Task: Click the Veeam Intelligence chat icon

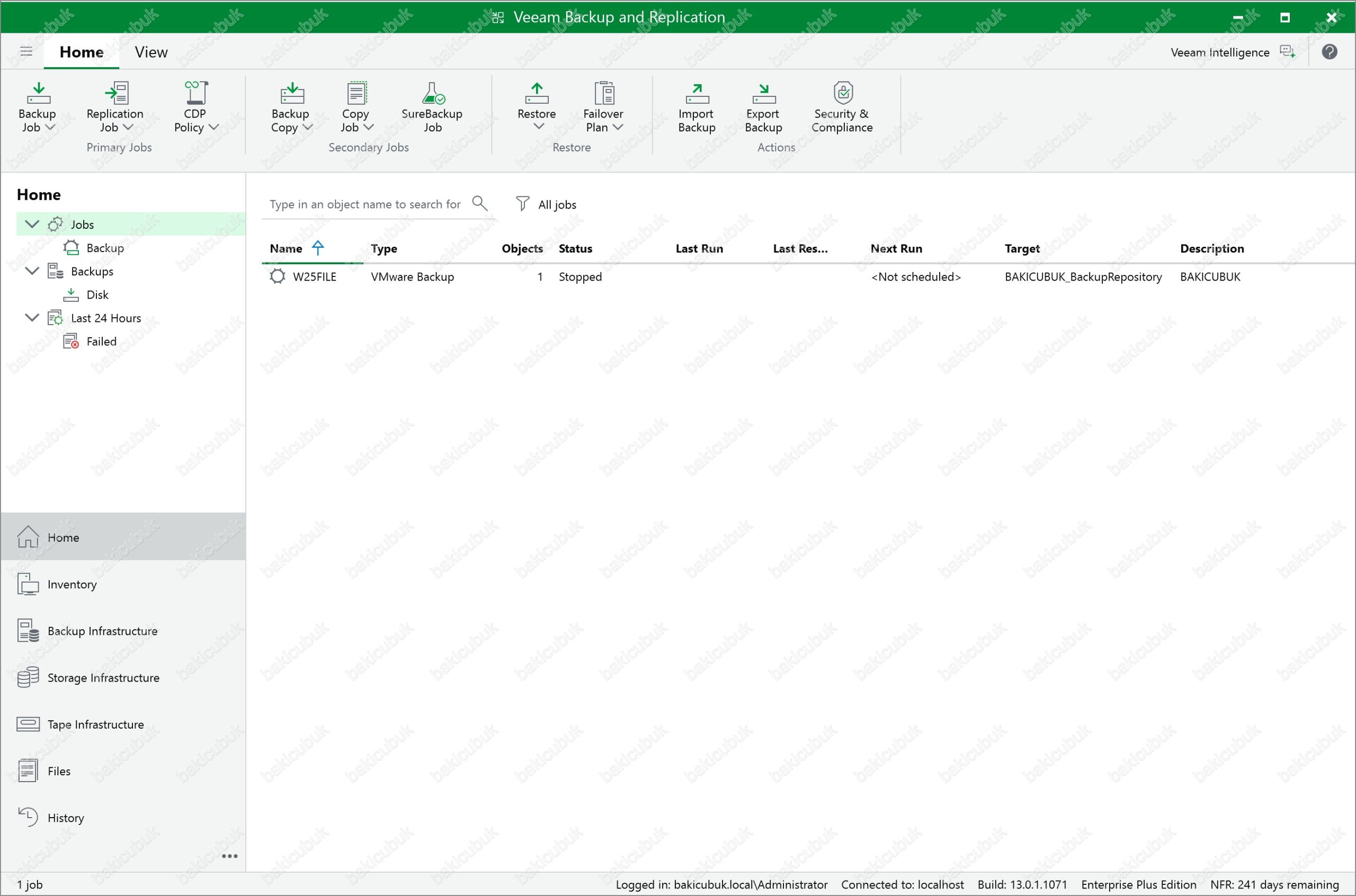Action: [1288, 52]
